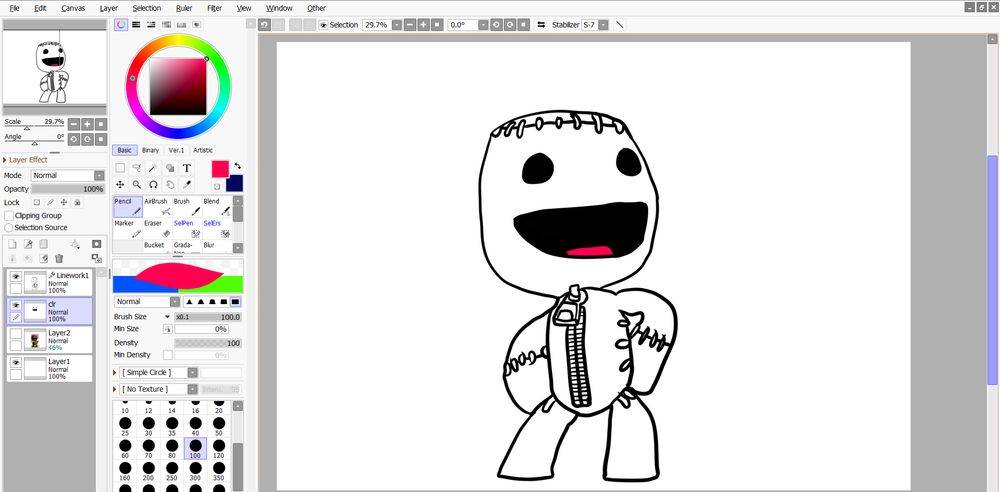The image size is (1000, 492).
Task: Click undo button in top toolbar
Action: (x=265, y=25)
